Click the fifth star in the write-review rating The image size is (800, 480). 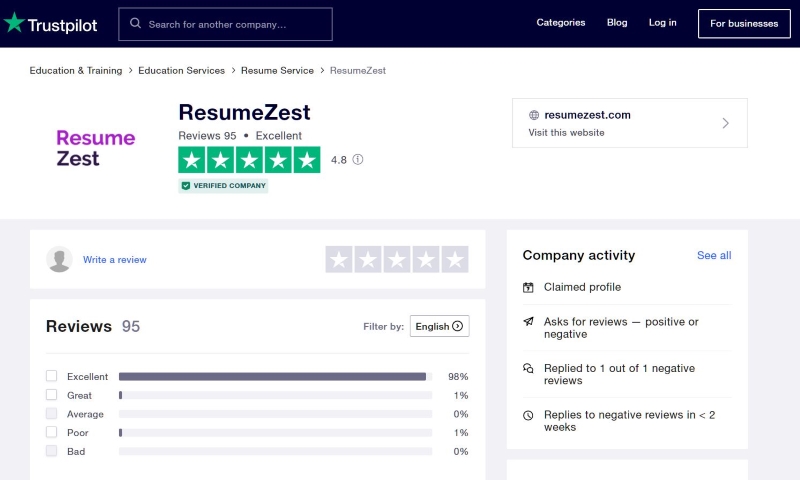coord(455,259)
